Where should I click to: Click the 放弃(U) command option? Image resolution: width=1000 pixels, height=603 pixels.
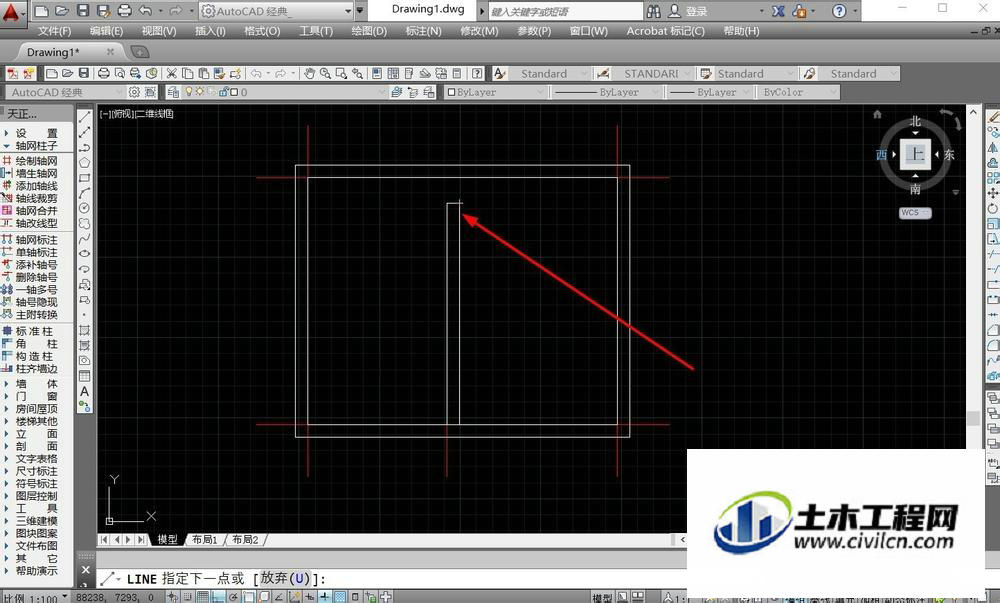point(285,578)
